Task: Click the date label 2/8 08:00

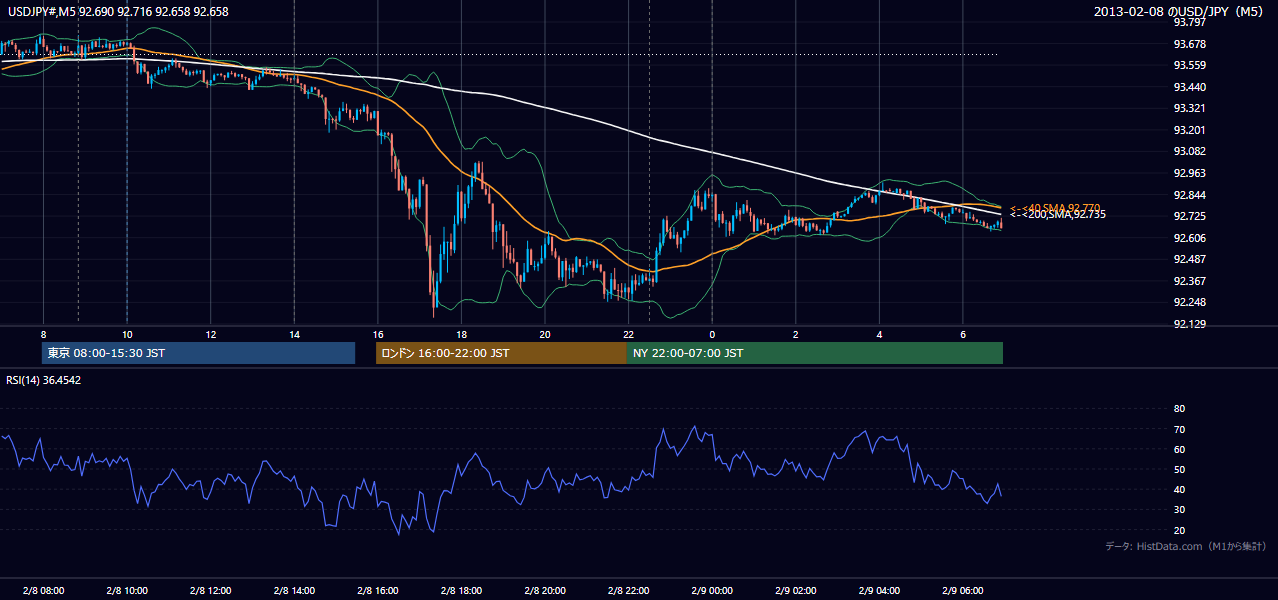Action: click(43, 591)
